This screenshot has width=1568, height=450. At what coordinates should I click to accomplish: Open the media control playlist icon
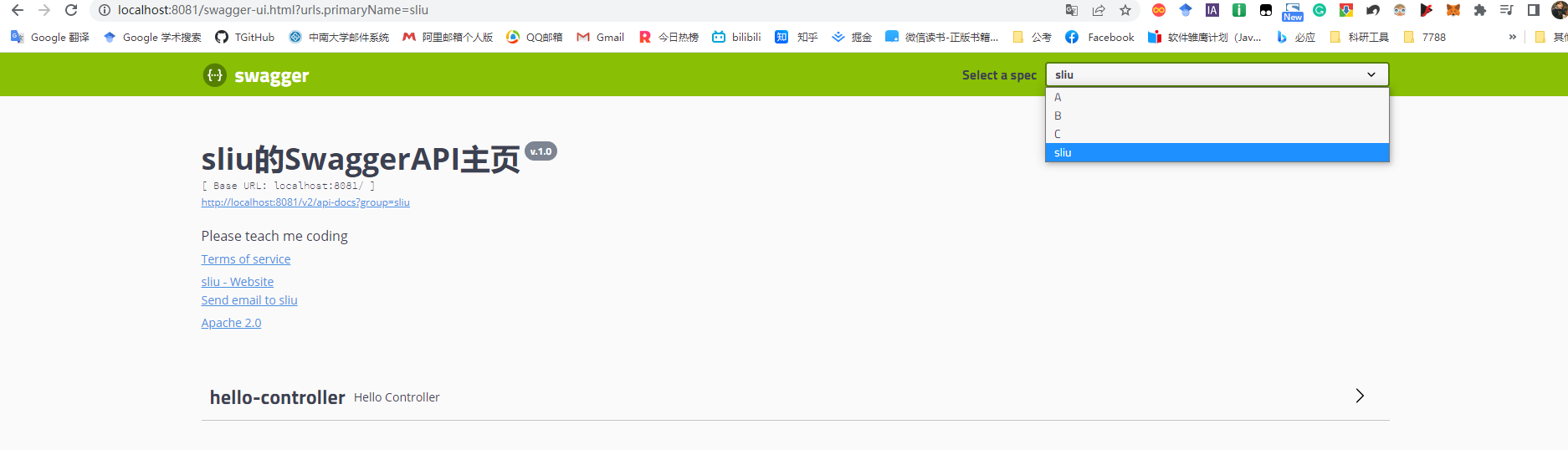(x=1507, y=10)
